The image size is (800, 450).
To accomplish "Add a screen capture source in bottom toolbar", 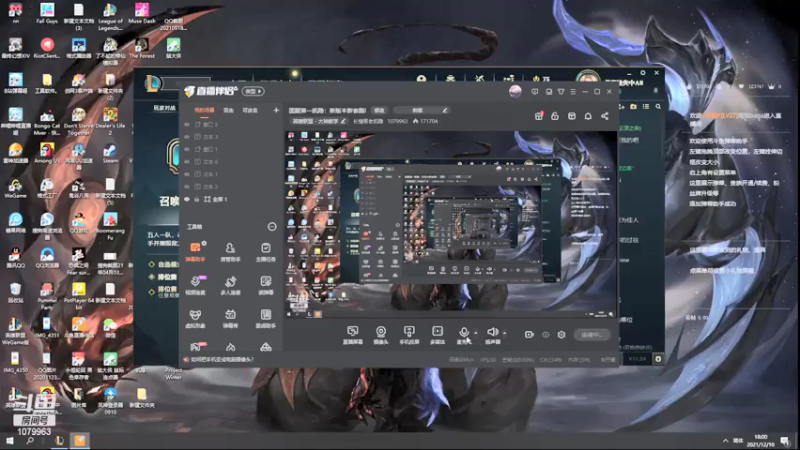I will (x=353, y=335).
